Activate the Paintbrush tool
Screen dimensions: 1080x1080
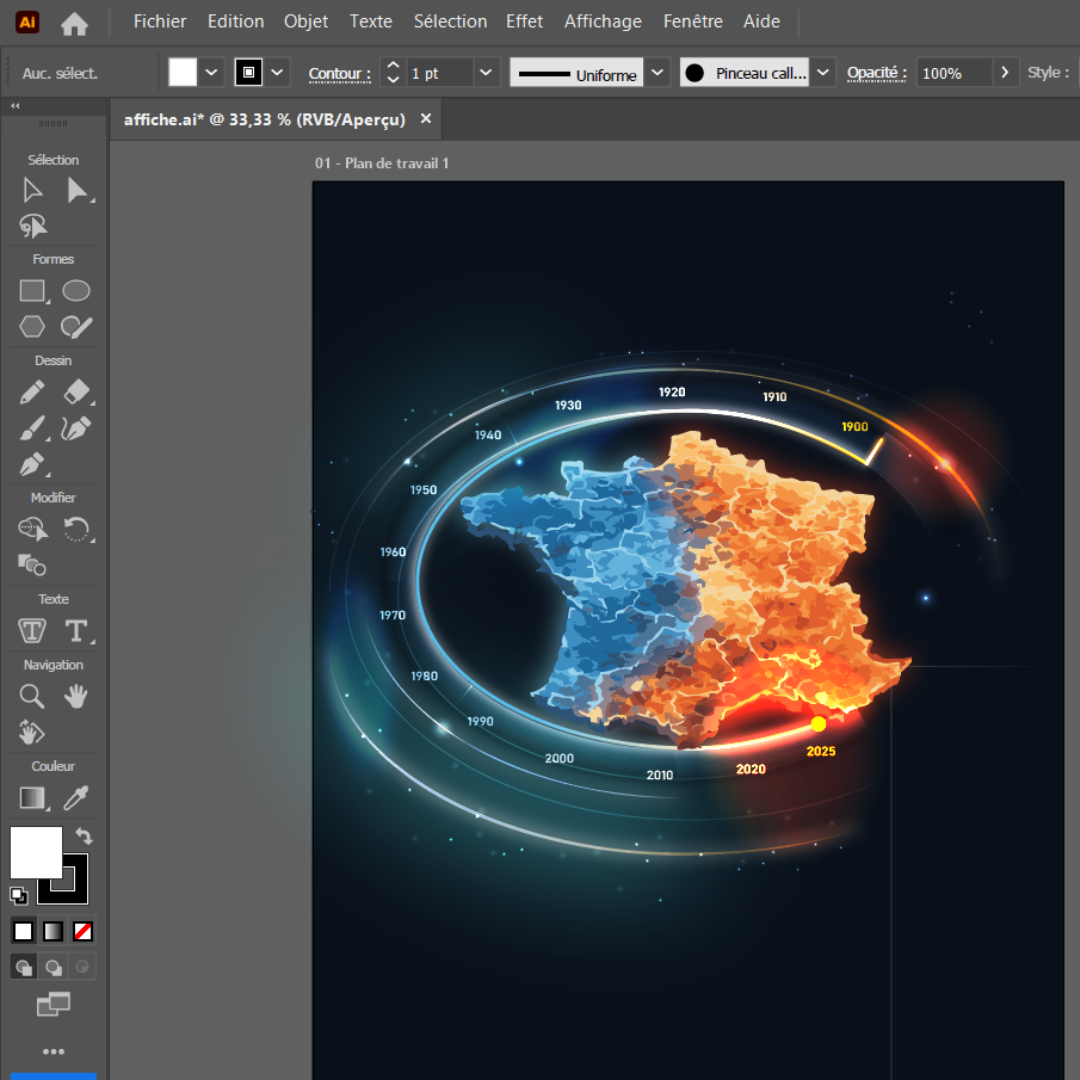click(x=32, y=429)
